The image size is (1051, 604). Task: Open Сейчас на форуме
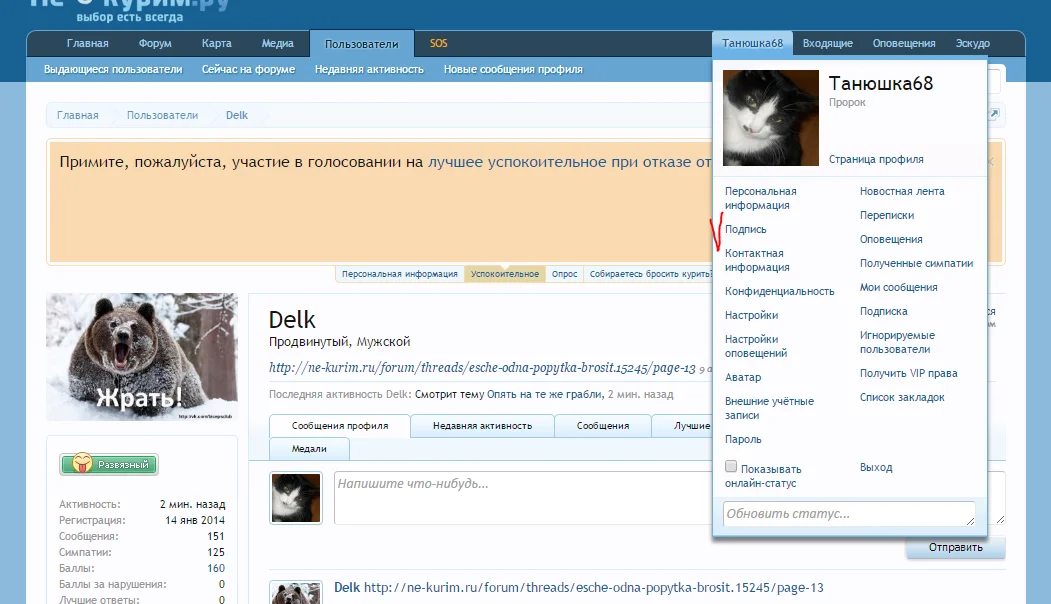pos(248,70)
